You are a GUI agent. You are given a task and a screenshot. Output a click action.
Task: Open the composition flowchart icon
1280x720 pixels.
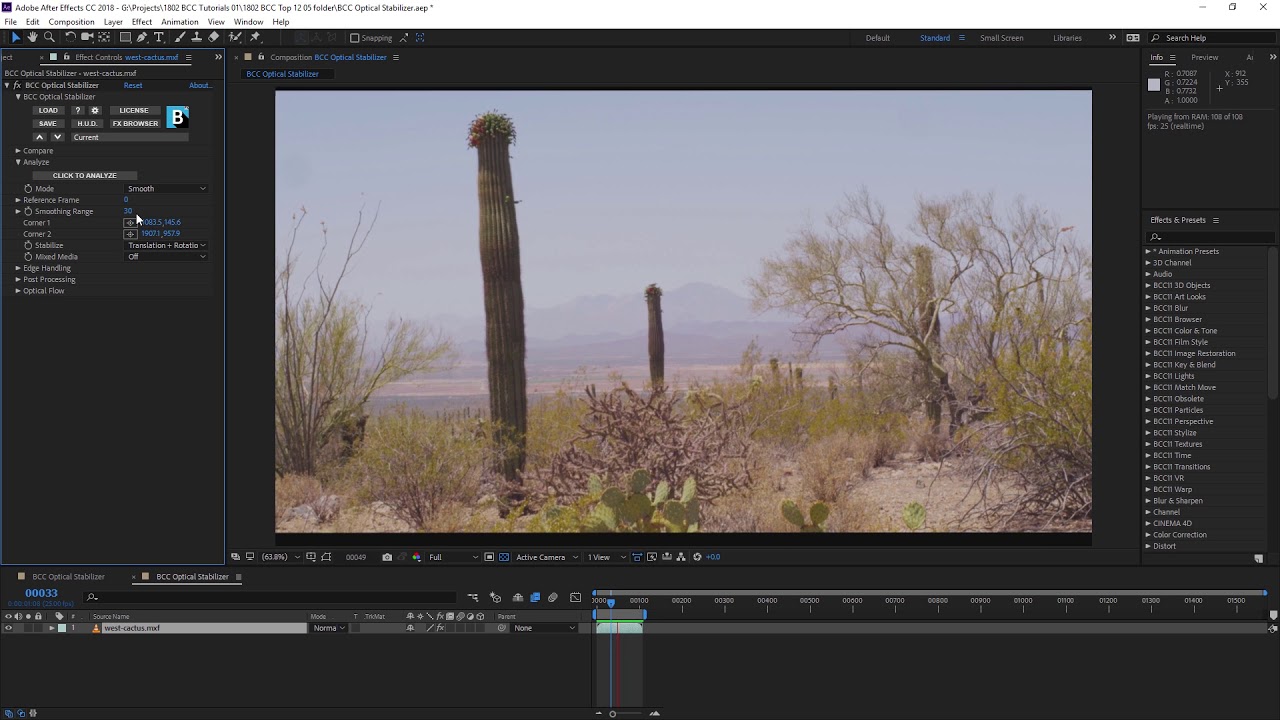tap(681, 557)
